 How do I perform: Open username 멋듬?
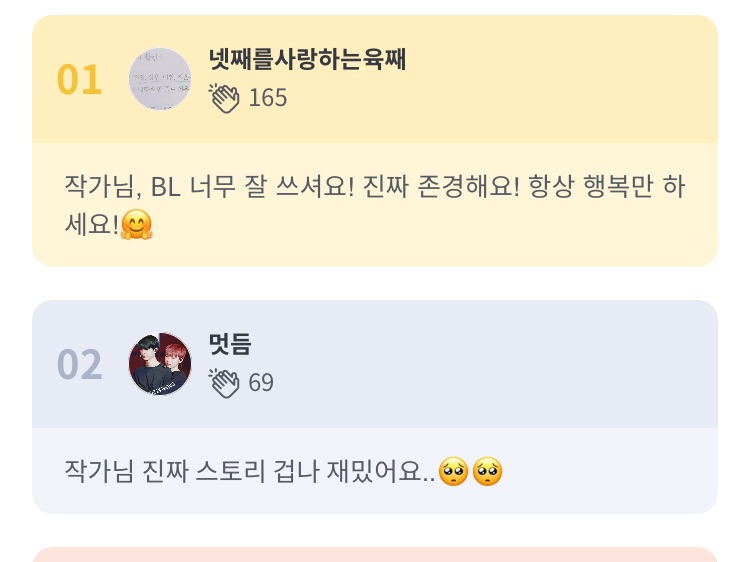click(230, 345)
